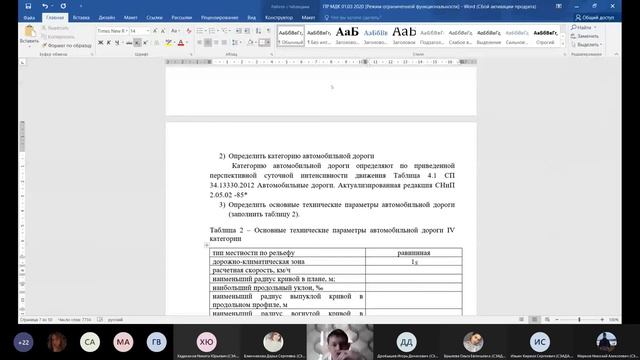Image resolution: width=640 pixels, height=360 pixels.
Task: Click the +22 more participants button
Action: (24, 342)
